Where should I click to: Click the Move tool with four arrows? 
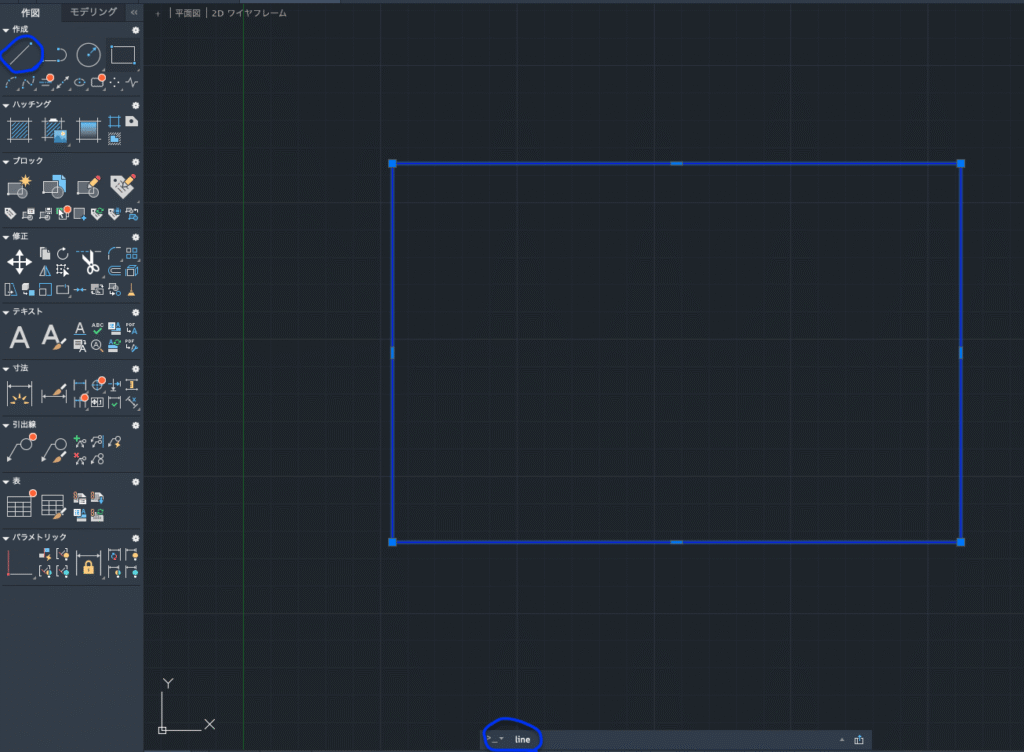tap(19, 262)
